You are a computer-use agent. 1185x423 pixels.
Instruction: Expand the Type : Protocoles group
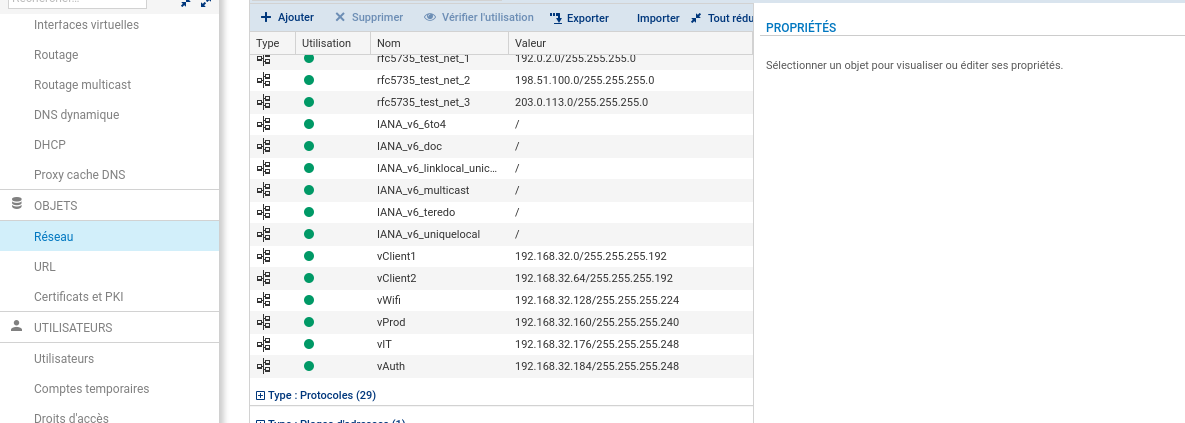point(261,395)
